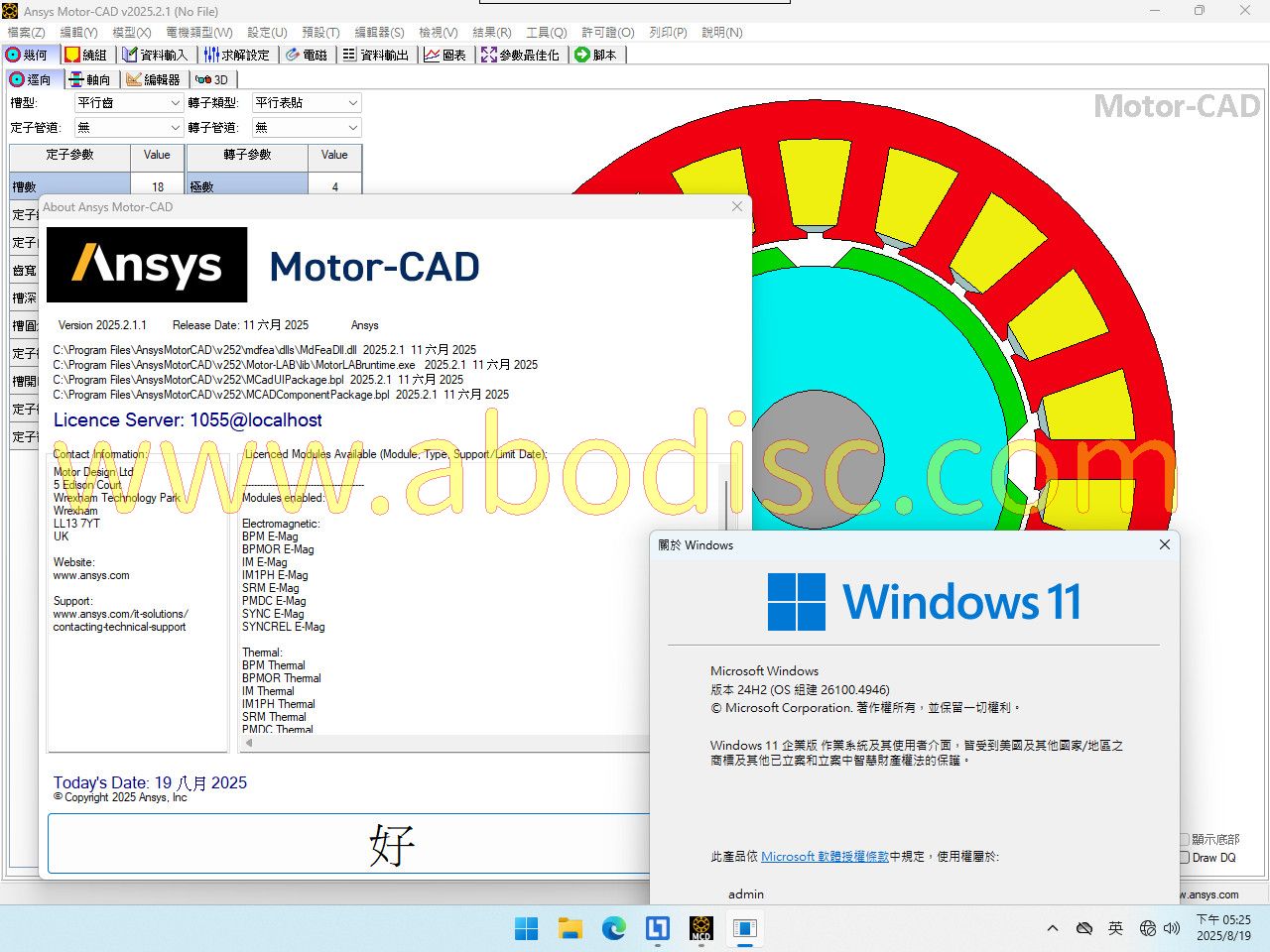Click the Ansys logo in About dialog
1270x952 pixels.
pos(147,265)
